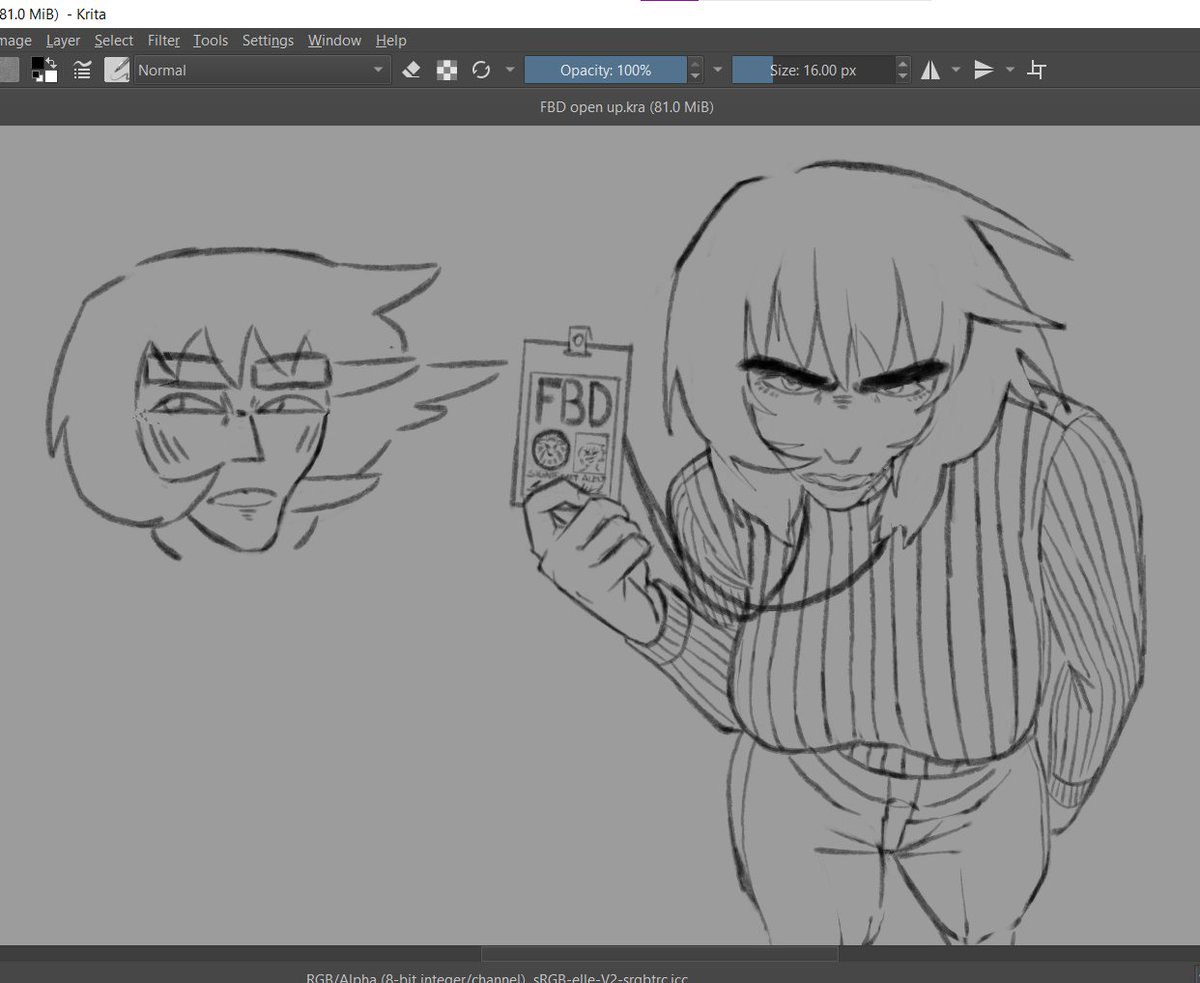Activate vertical mirror painting
1200x983 pixels.
pyautogui.click(x=985, y=70)
